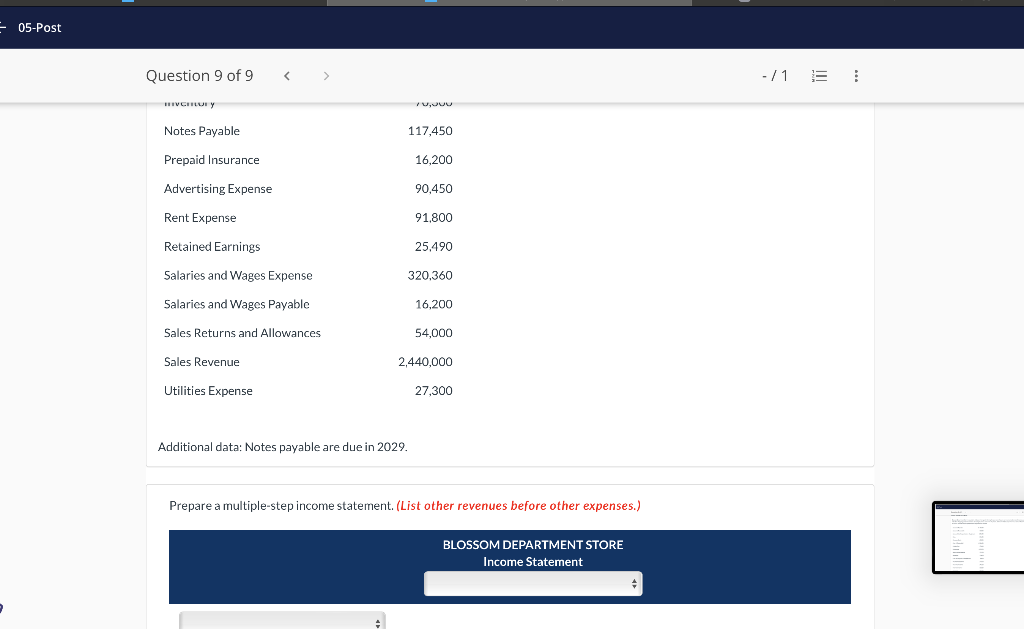Select the value 90,450

click(434, 188)
